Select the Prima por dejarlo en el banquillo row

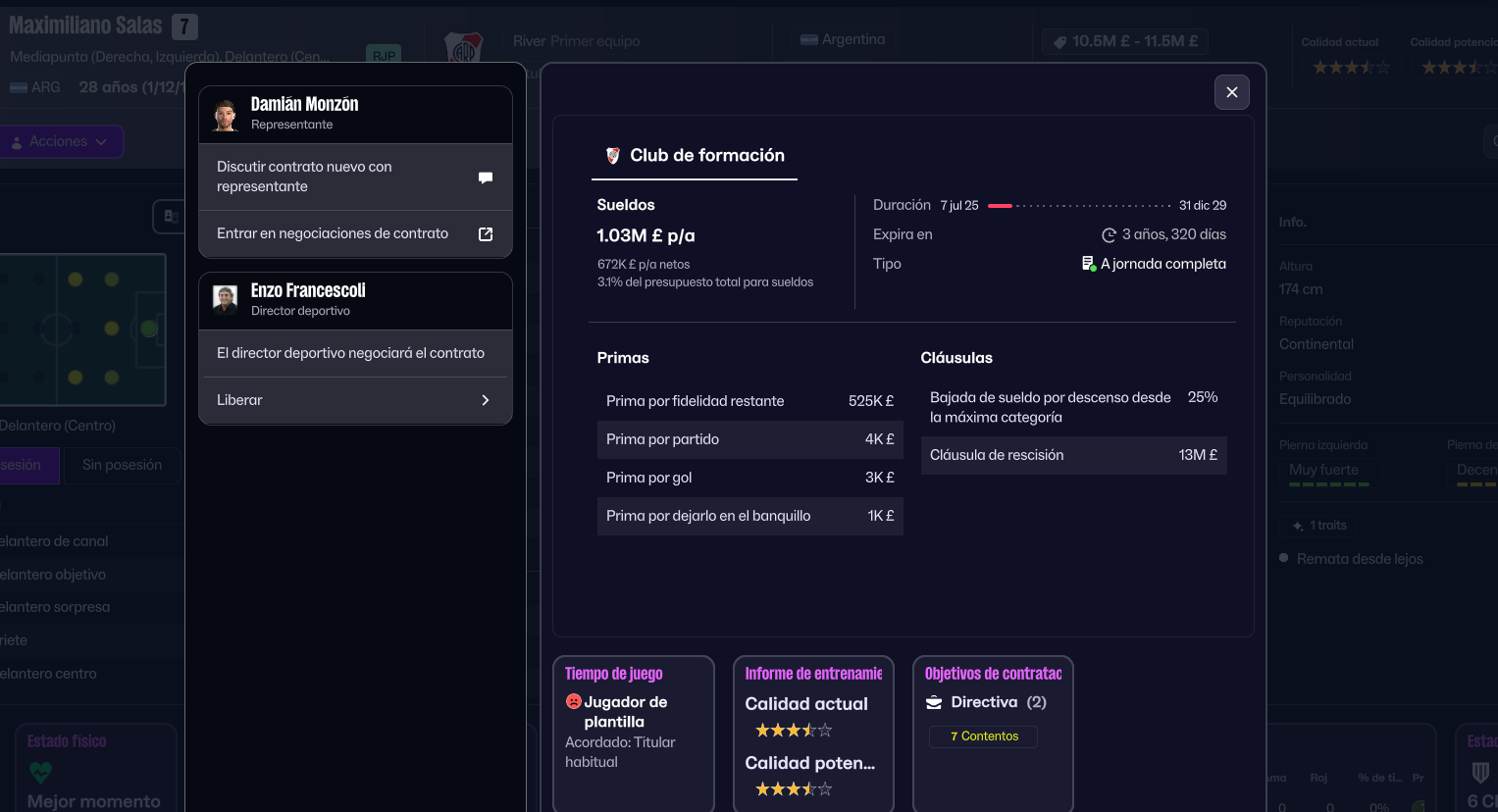(750, 516)
